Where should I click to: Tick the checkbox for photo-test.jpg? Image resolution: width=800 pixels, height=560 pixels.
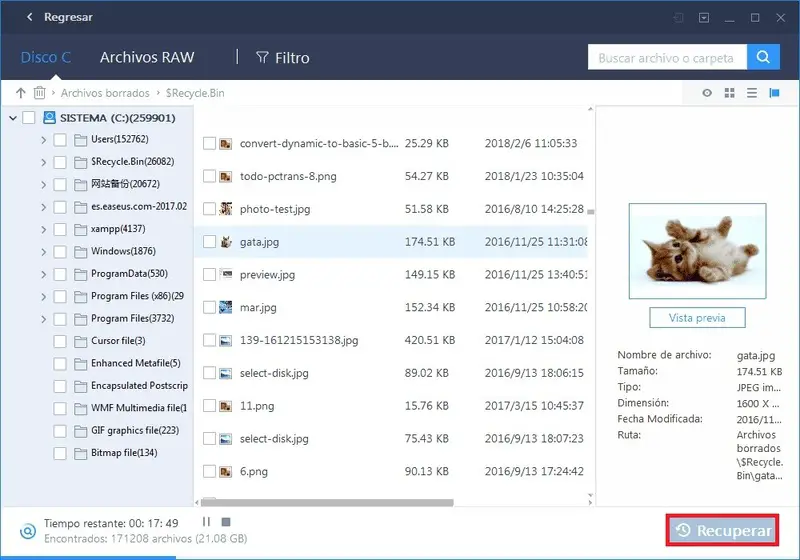point(209,209)
